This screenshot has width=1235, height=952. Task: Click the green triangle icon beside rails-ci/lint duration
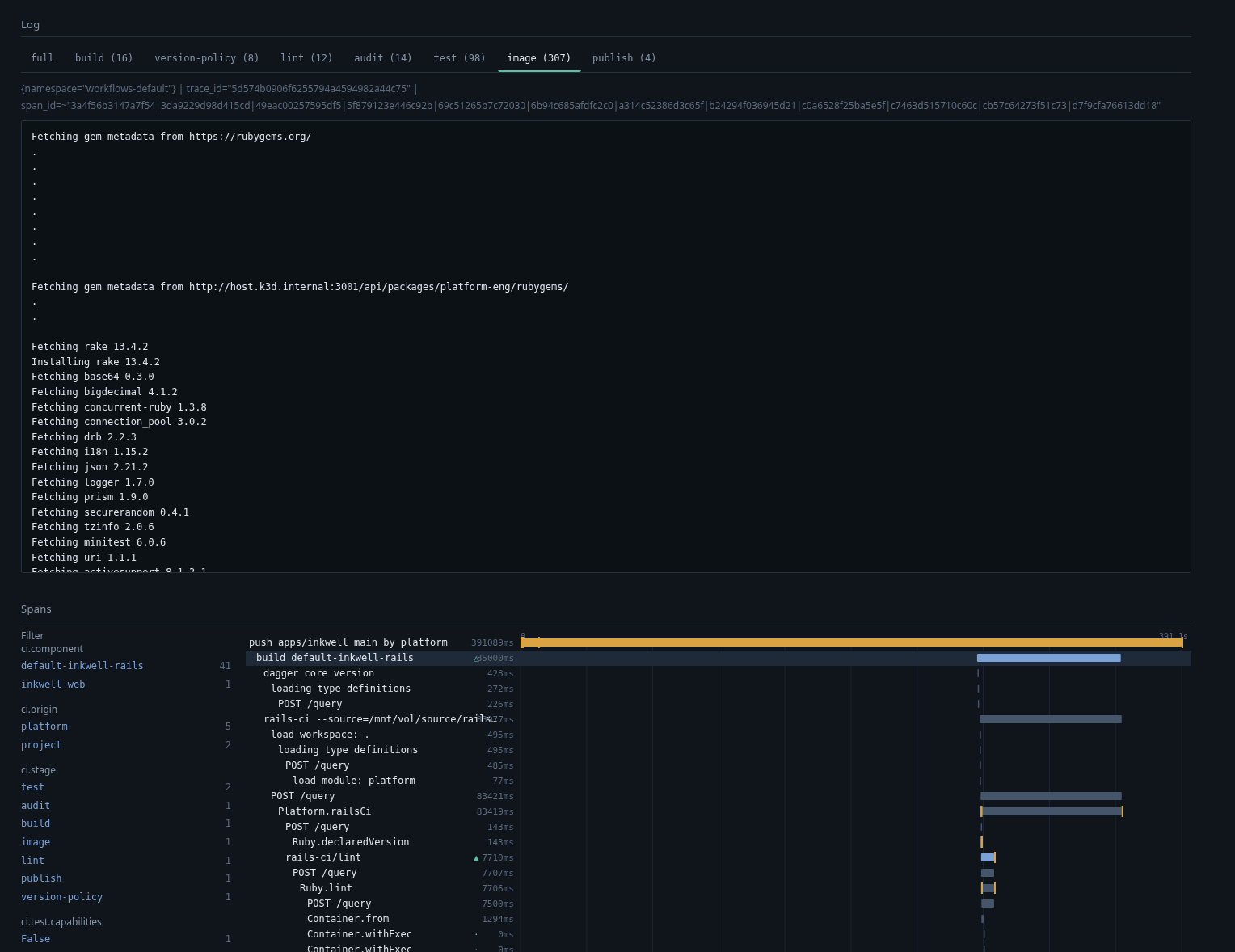(x=476, y=858)
